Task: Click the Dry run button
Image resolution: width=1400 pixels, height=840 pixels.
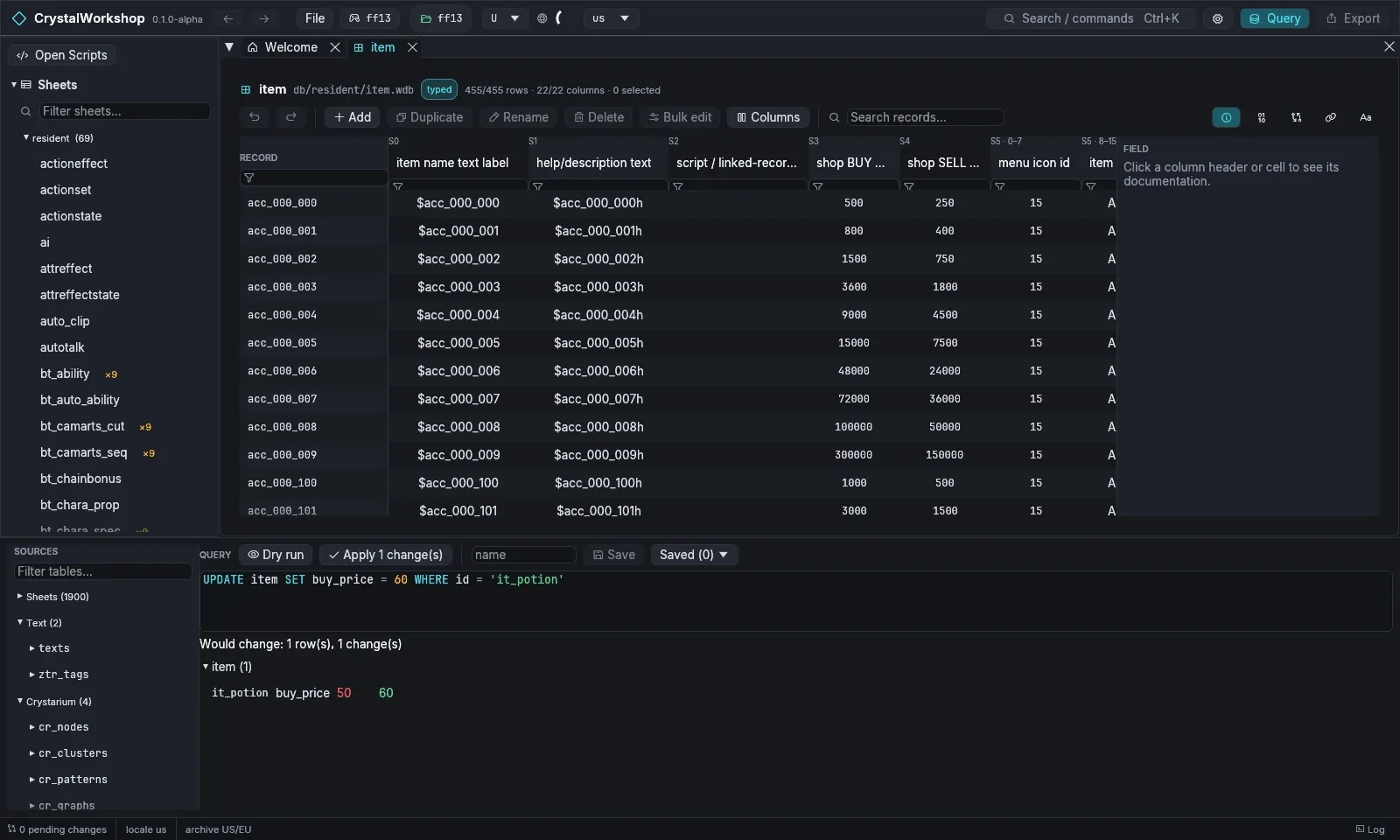Action: click(x=276, y=555)
